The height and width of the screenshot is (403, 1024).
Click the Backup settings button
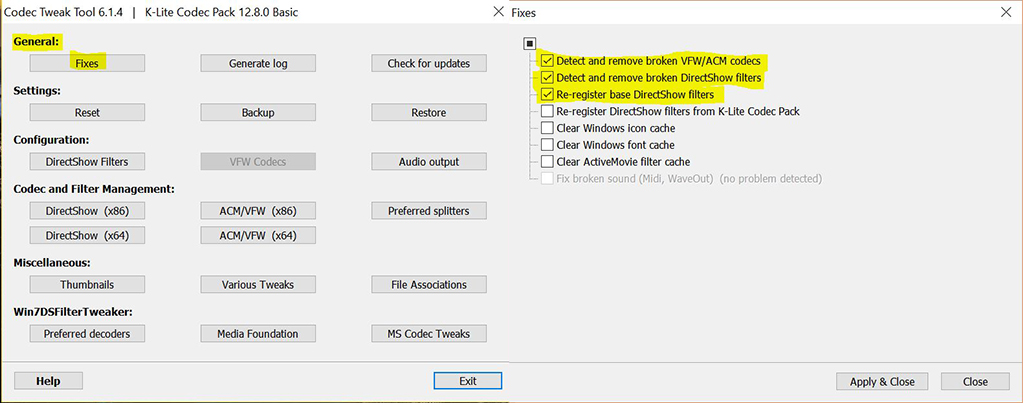(258, 112)
